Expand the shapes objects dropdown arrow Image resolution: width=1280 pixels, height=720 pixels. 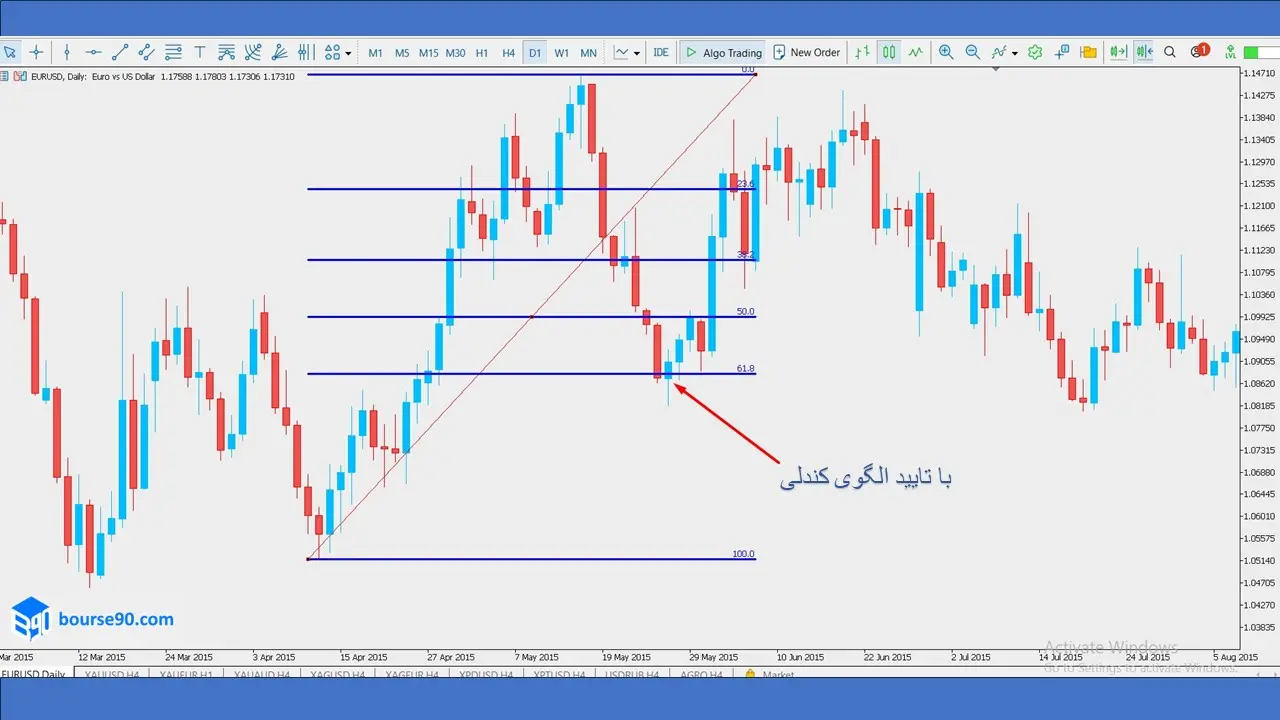348,53
